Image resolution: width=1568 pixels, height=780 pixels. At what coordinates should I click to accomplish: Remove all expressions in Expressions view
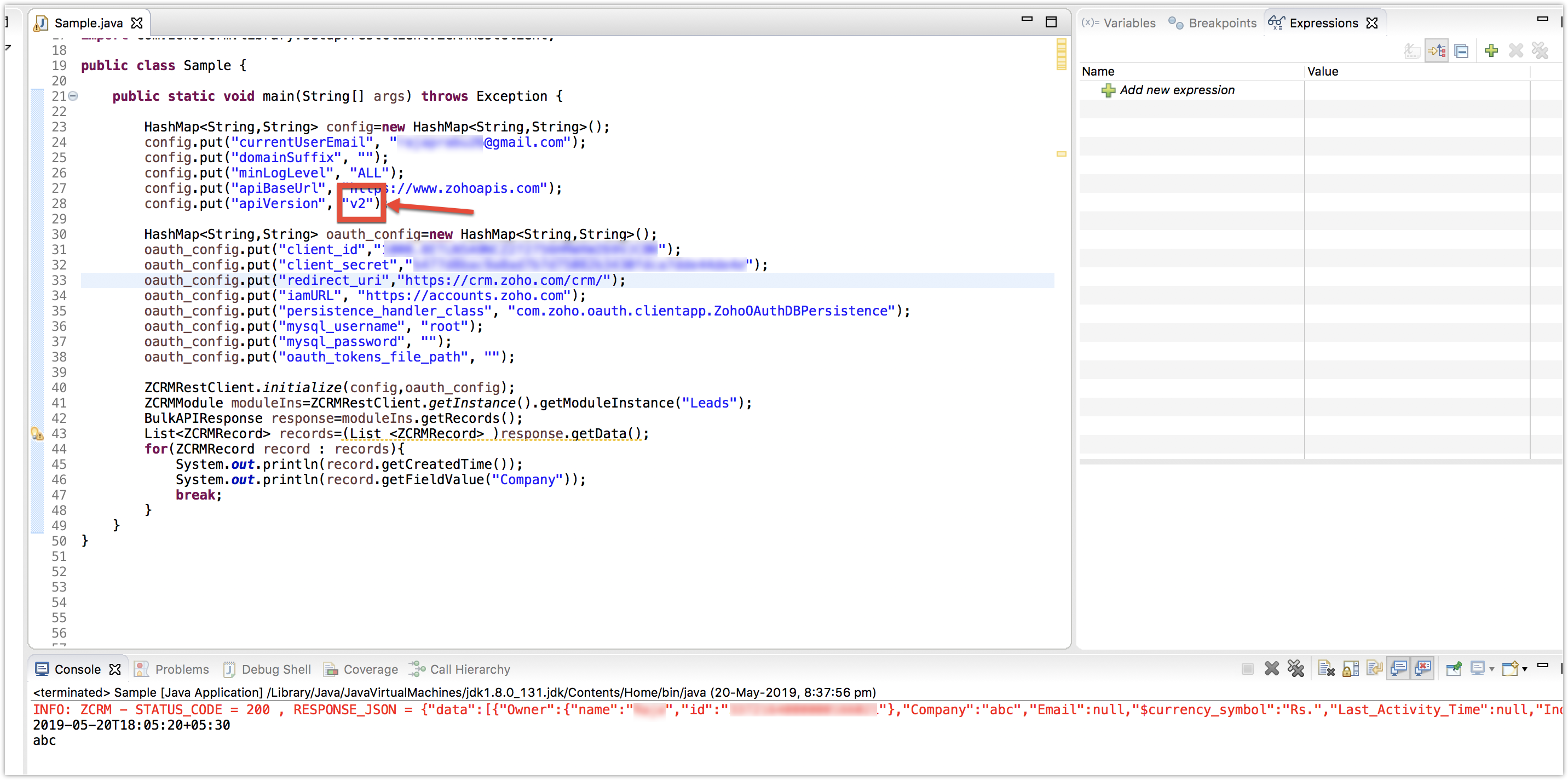[1540, 51]
